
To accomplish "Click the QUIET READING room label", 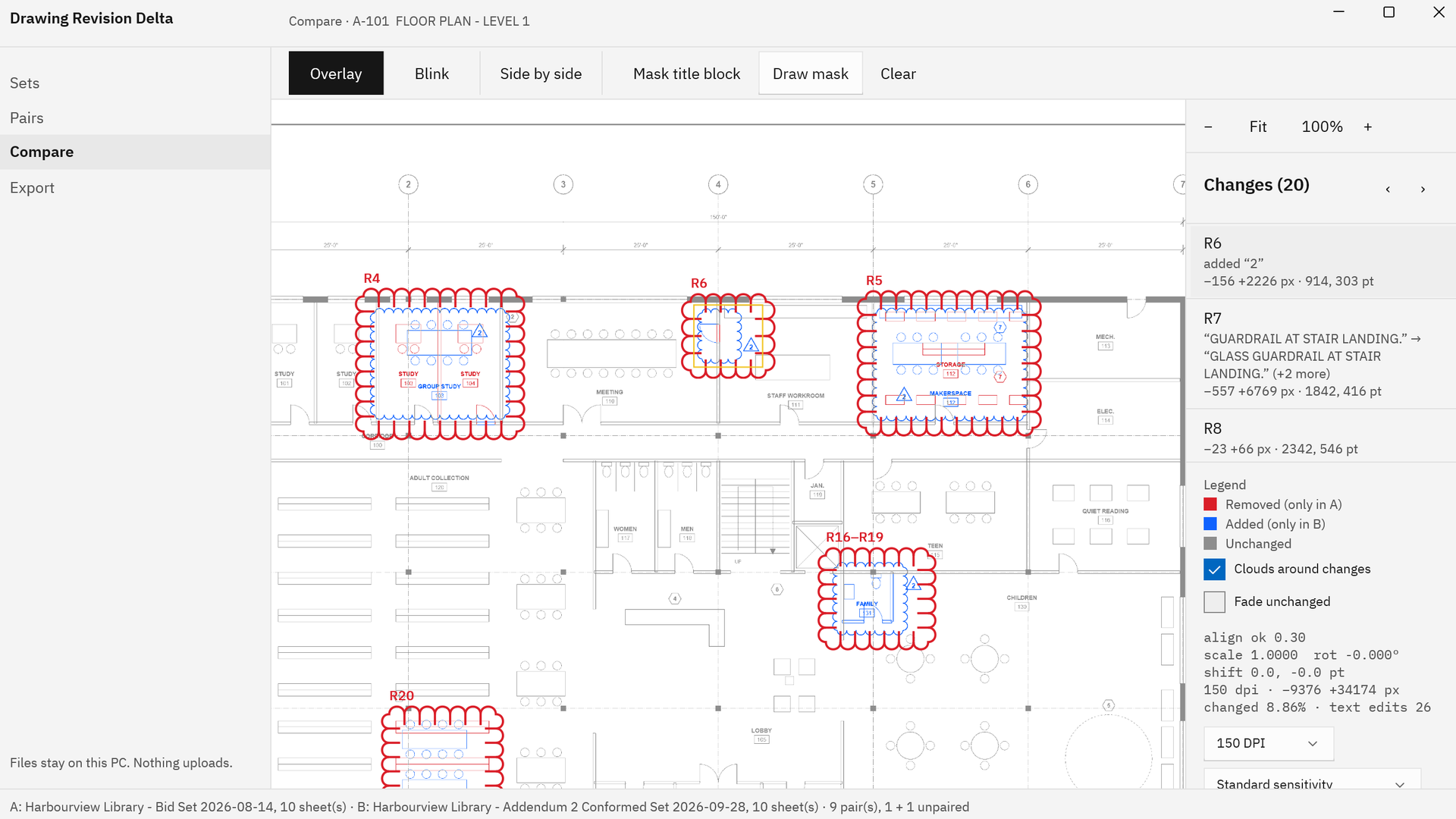I will point(1105,511).
